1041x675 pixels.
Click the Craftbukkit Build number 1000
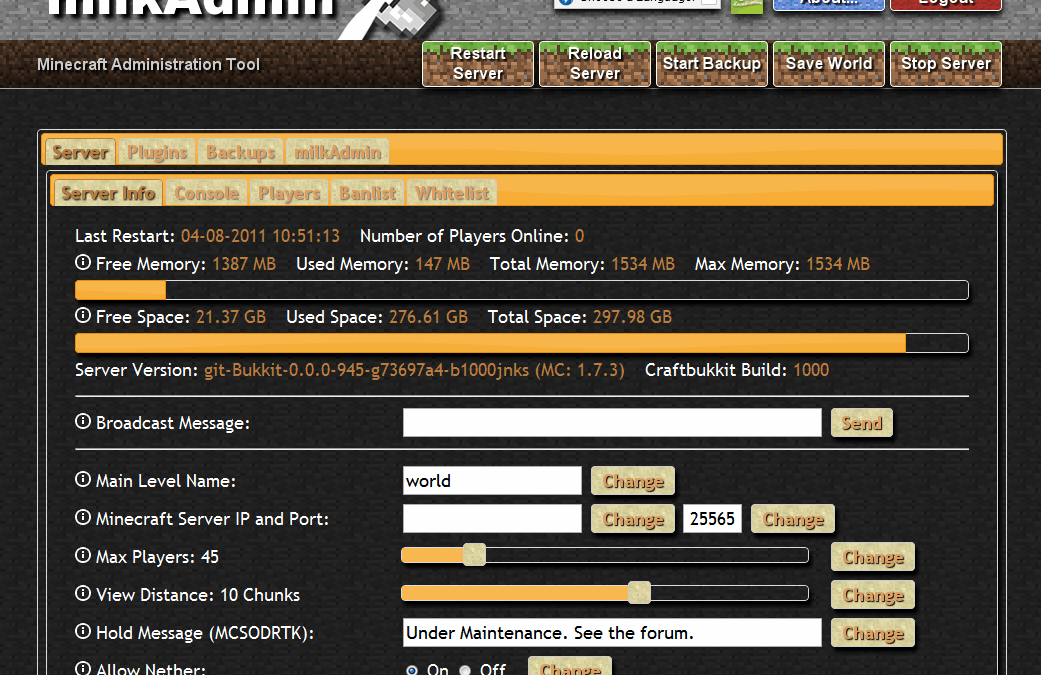click(x=811, y=370)
